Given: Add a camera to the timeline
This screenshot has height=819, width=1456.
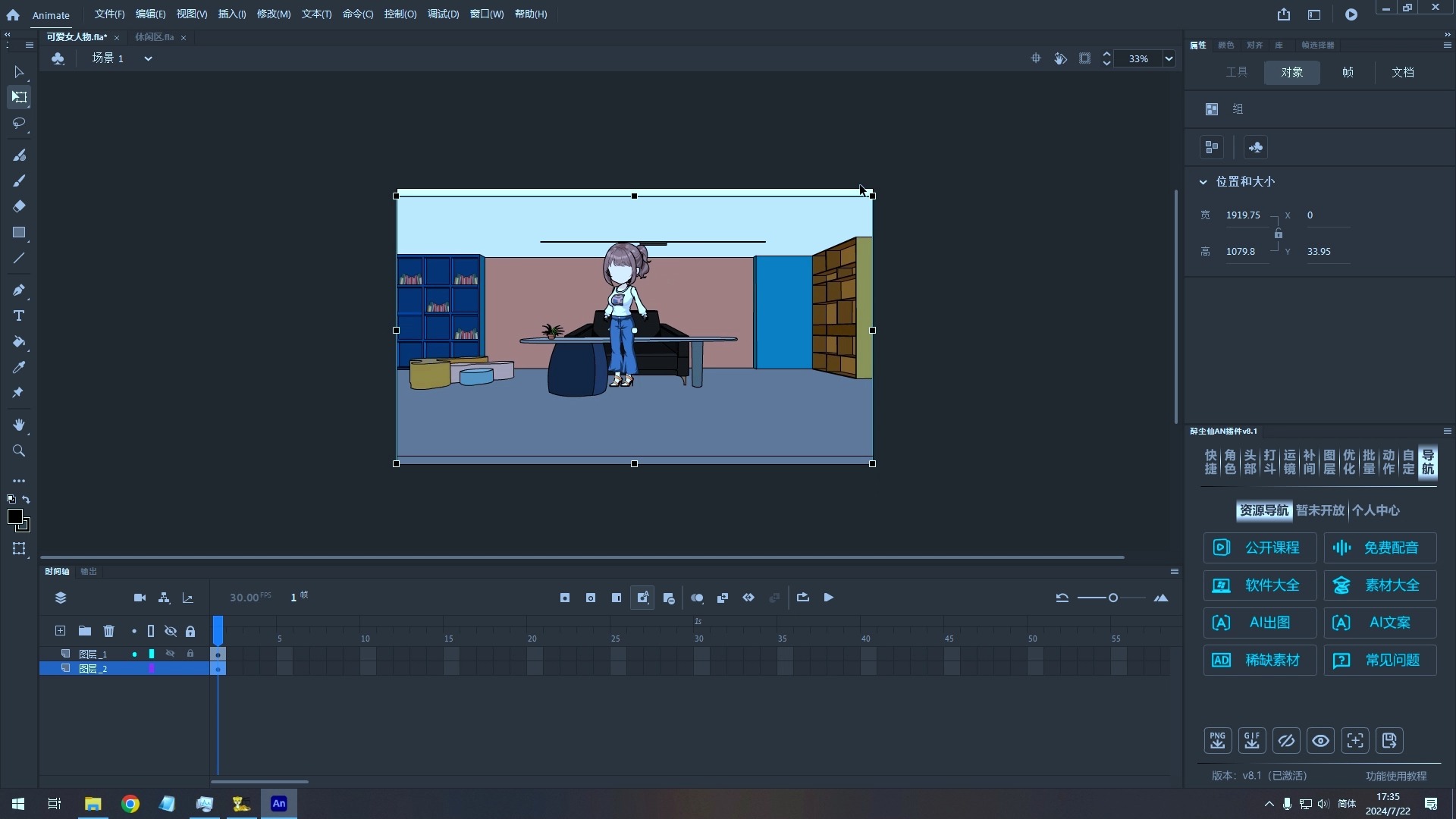Looking at the screenshot, I should click(140, 598).
